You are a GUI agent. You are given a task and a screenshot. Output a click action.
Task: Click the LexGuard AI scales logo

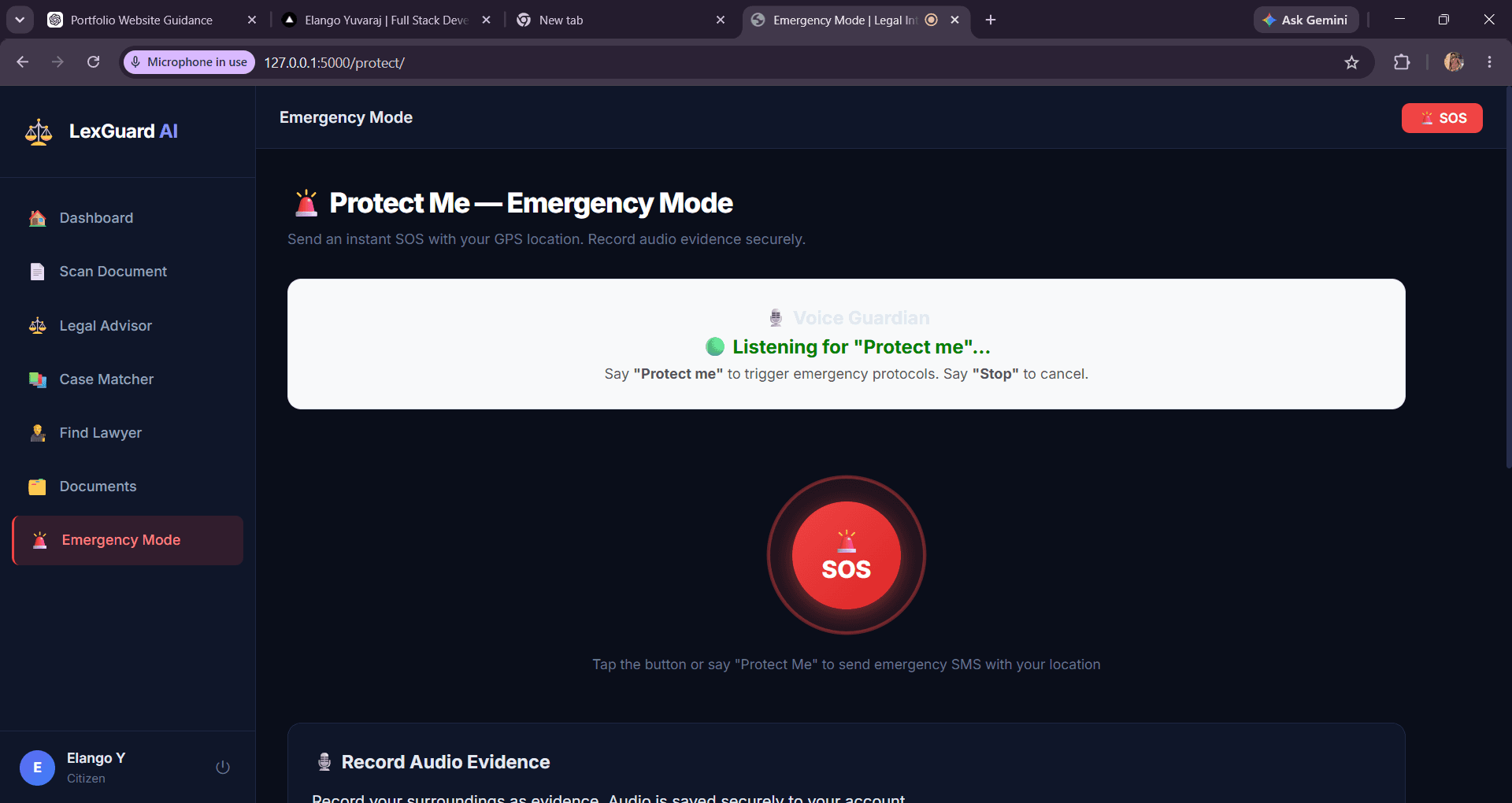point(39,131)
